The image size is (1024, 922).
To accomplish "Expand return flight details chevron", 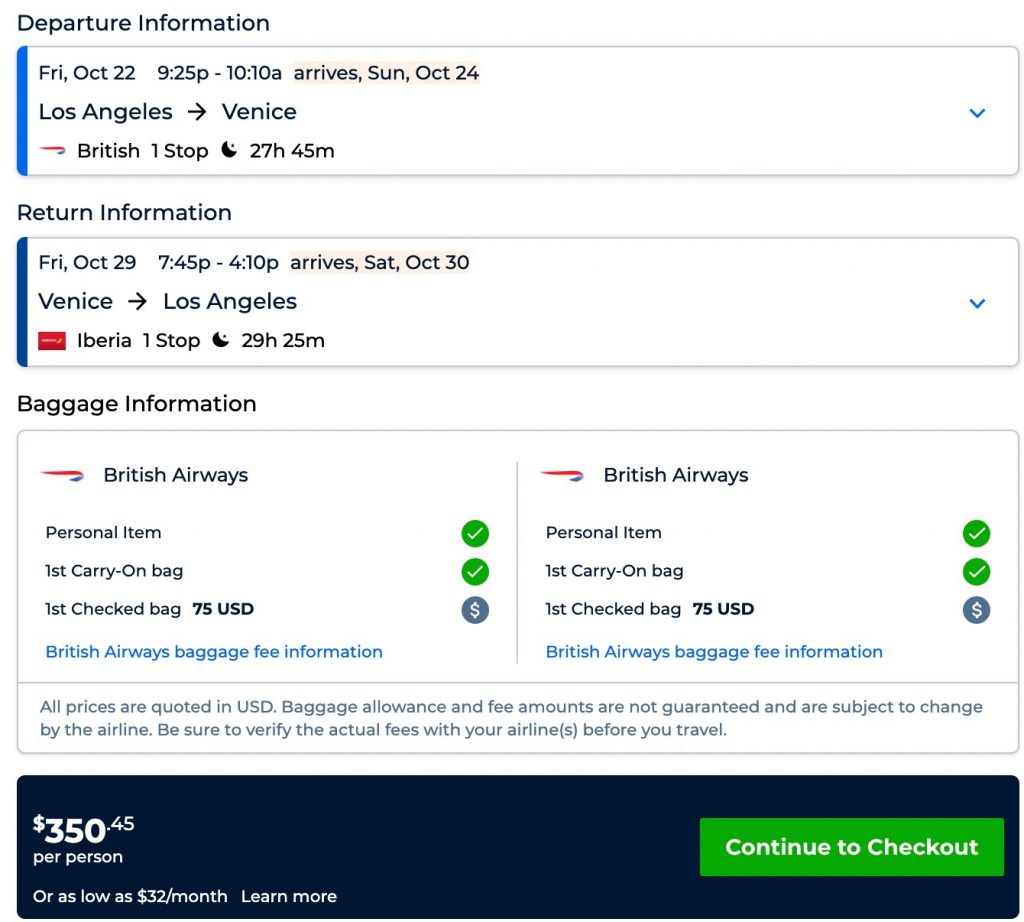I will click(977, 303).
